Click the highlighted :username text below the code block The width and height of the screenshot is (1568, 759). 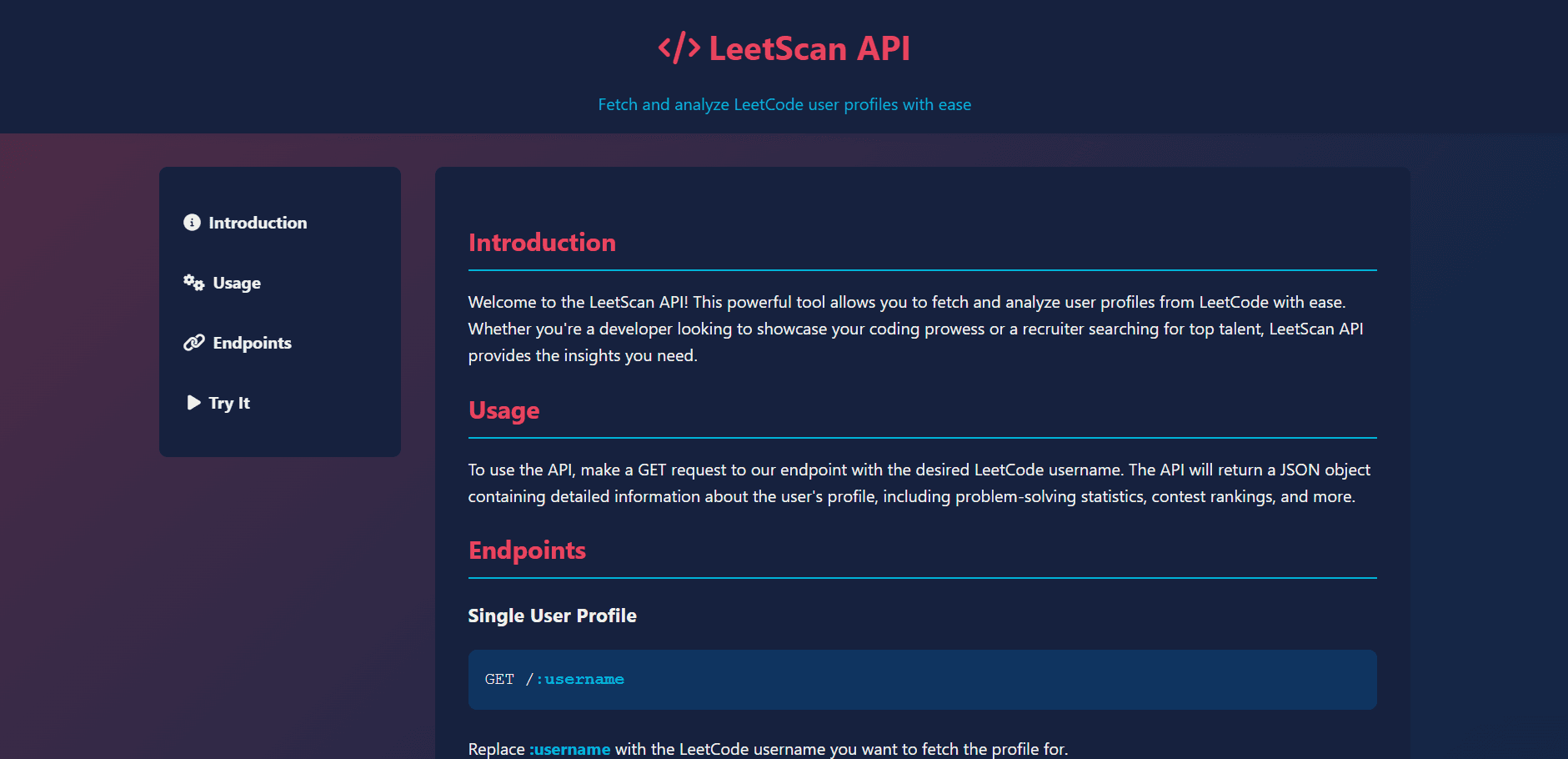point(570,749)
